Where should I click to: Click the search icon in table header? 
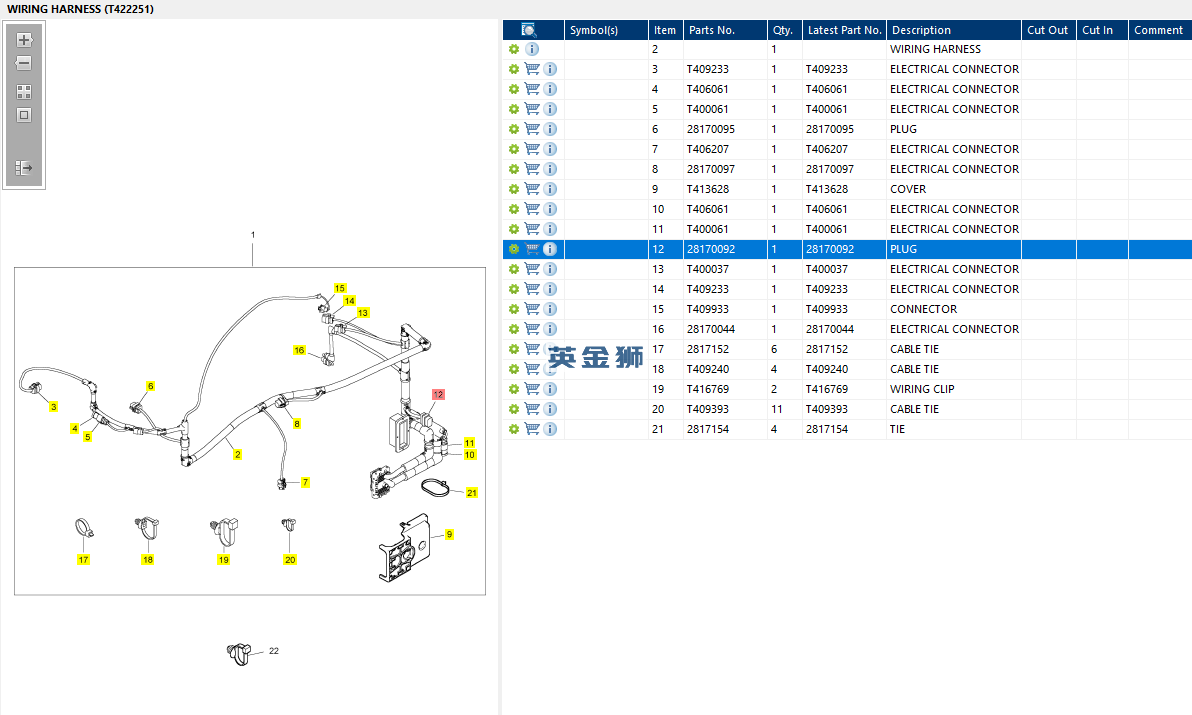click(x=529, y=30)
